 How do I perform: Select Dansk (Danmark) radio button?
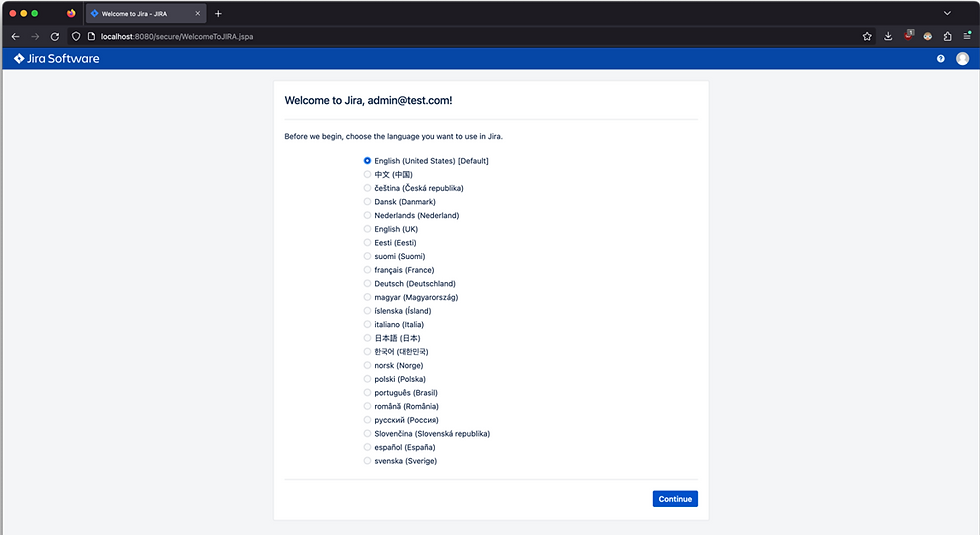(368, 202)
